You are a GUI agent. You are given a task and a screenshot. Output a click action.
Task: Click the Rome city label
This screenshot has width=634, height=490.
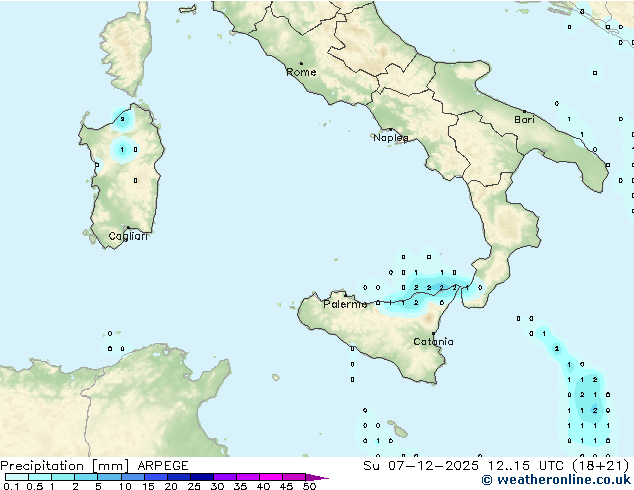pos(301,72)
